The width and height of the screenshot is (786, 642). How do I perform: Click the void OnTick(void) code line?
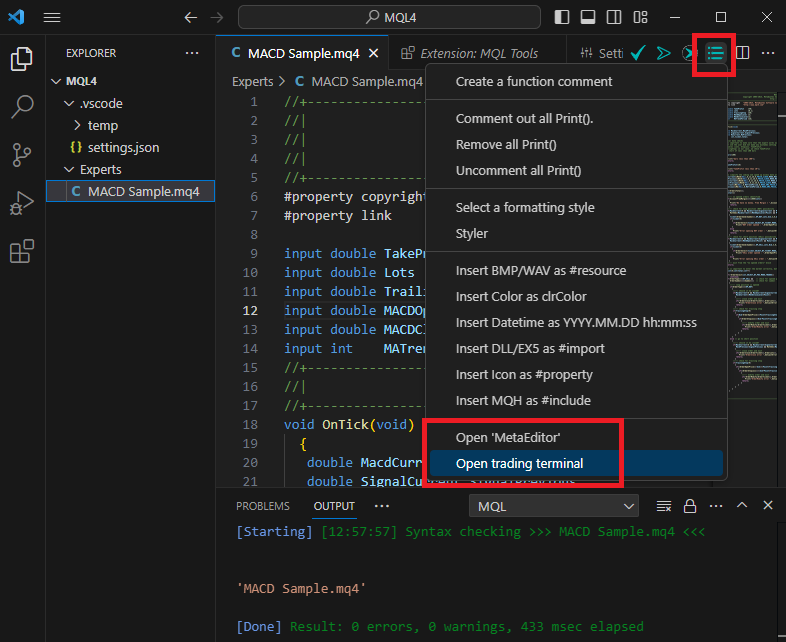tap(349, 424)
